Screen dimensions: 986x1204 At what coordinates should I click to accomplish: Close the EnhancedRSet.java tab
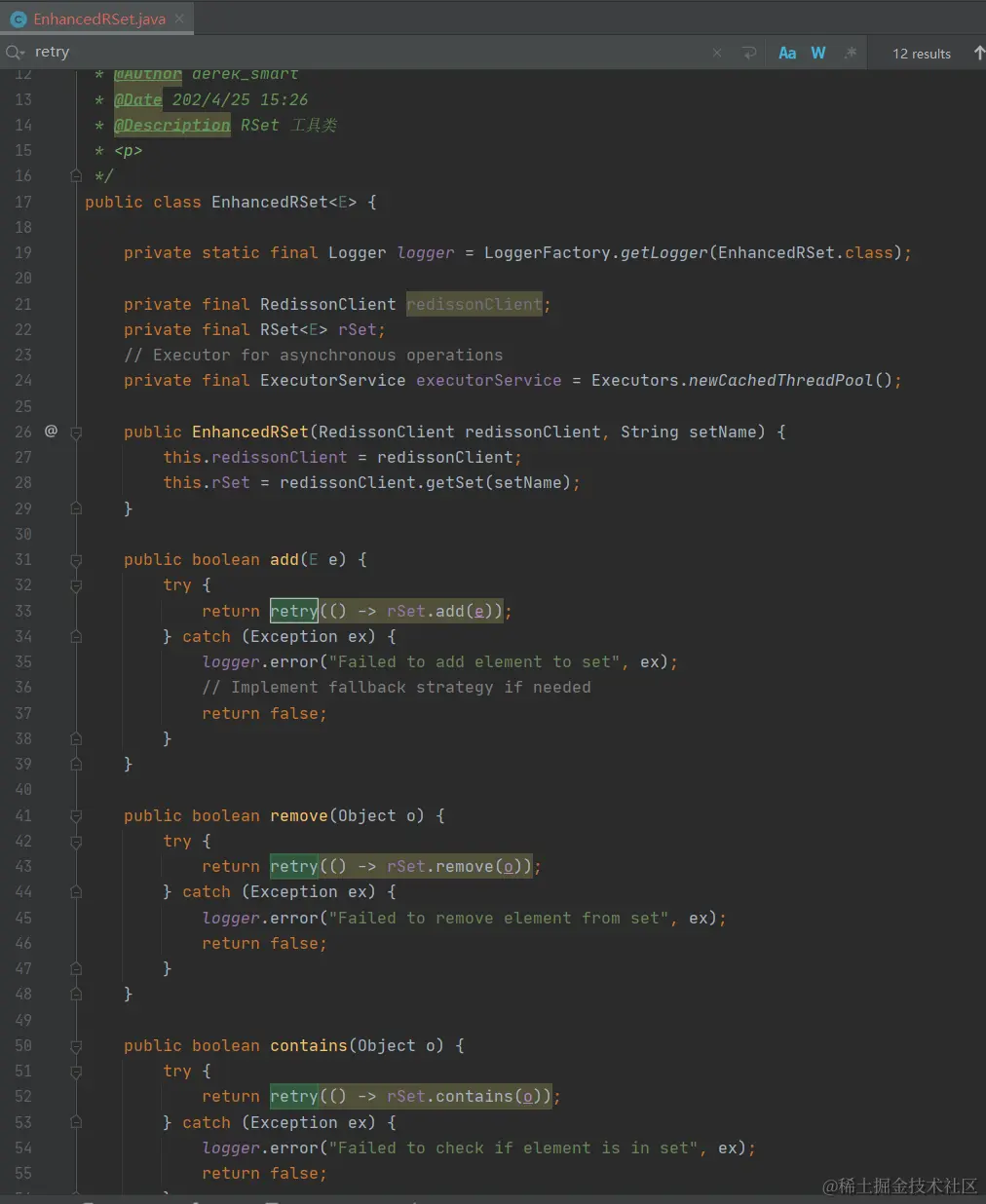coord(178,18)
